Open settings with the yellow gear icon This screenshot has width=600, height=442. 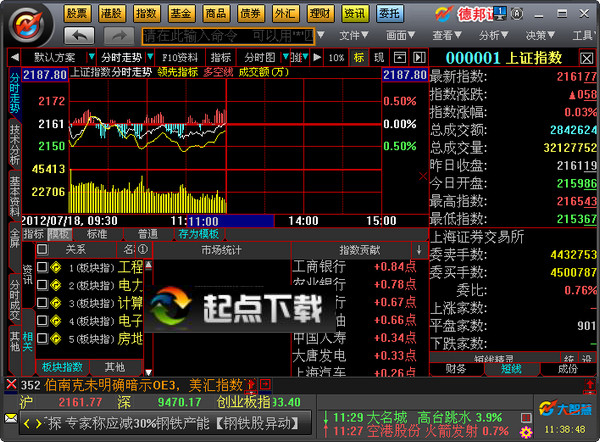pos(526,433)
